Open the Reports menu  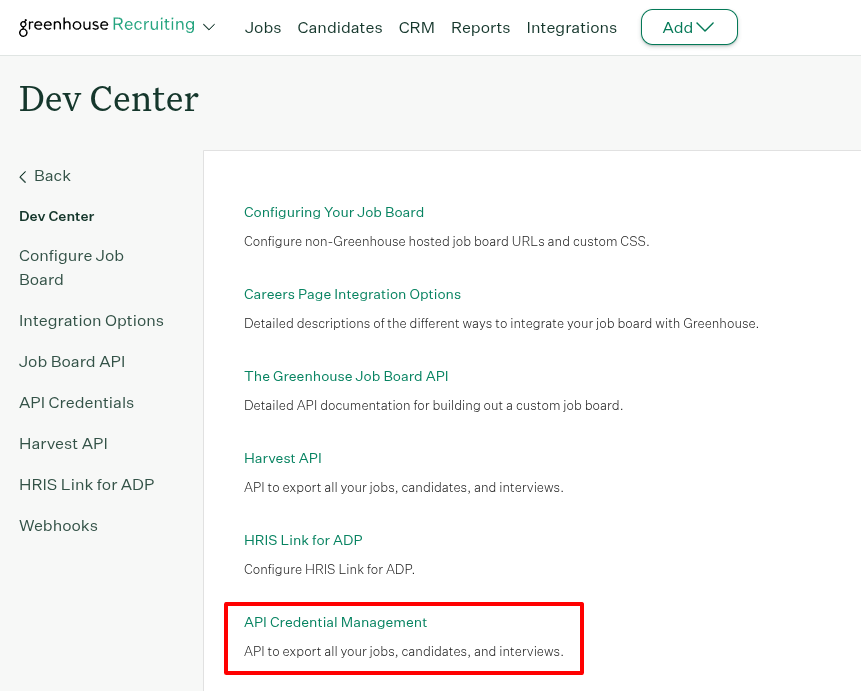[x=480, y=27]
